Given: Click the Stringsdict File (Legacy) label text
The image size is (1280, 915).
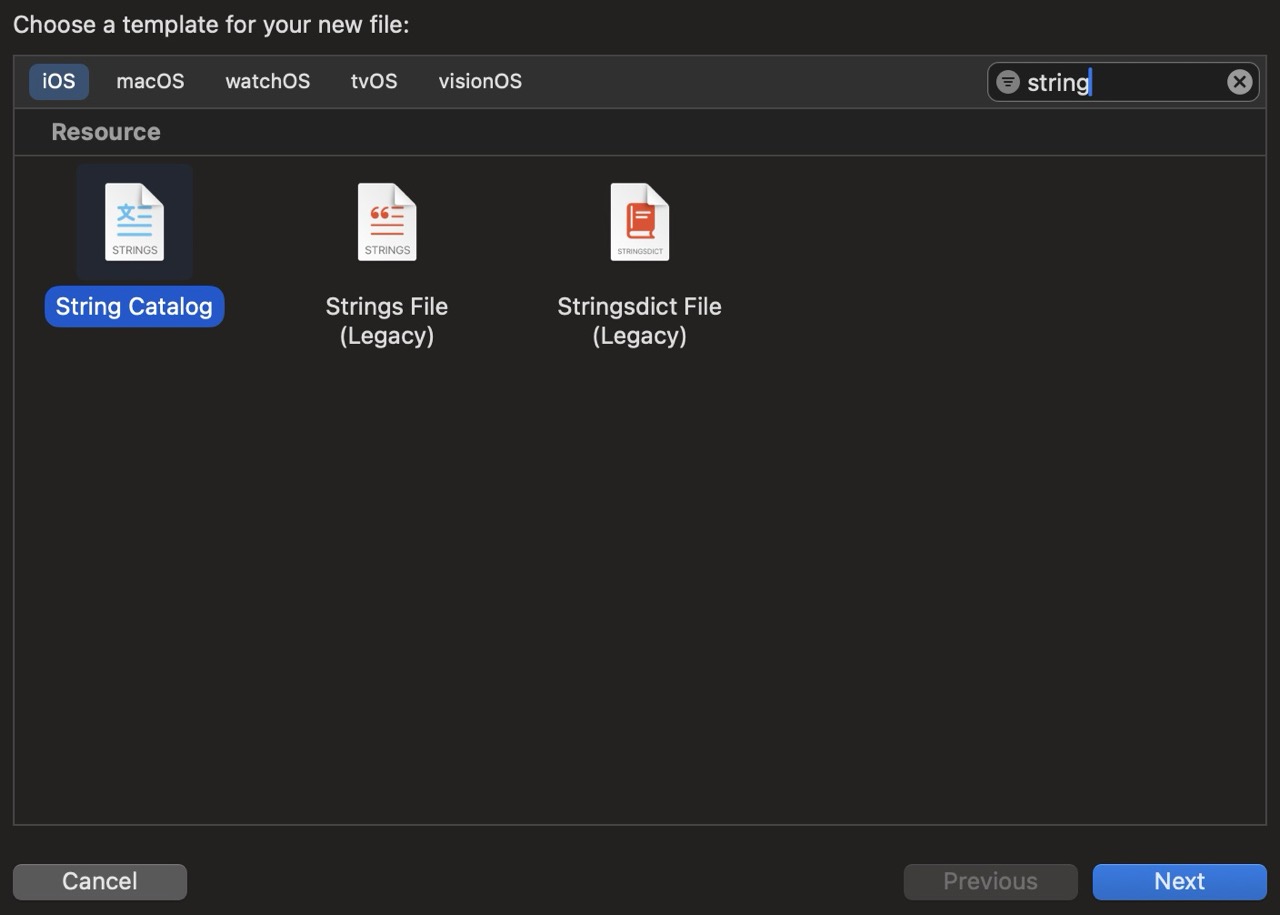Looking at the screenshot, I should tap(640, 320).
